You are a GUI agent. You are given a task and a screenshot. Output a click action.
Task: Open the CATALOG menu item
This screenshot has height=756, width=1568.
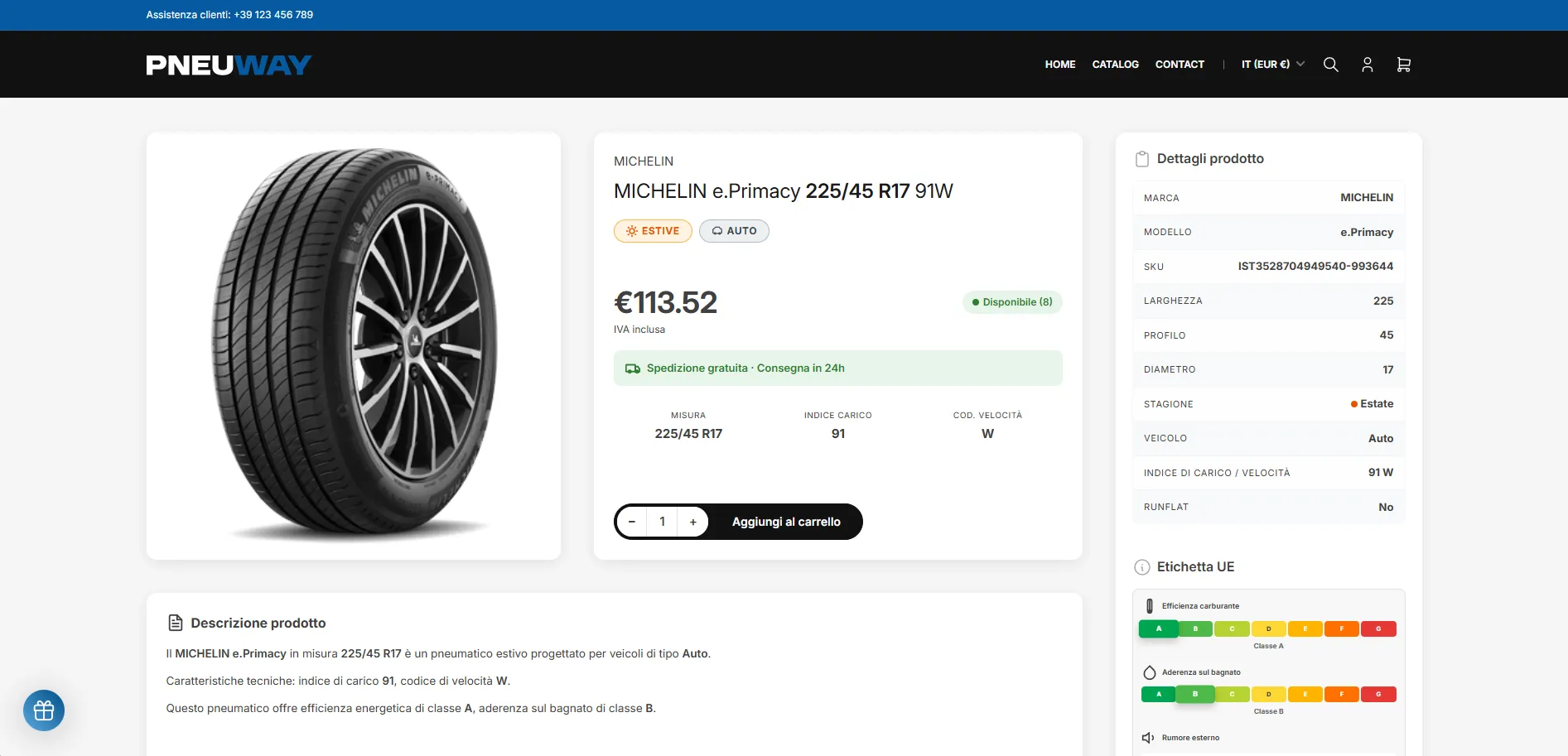(x=1115, y=65)
